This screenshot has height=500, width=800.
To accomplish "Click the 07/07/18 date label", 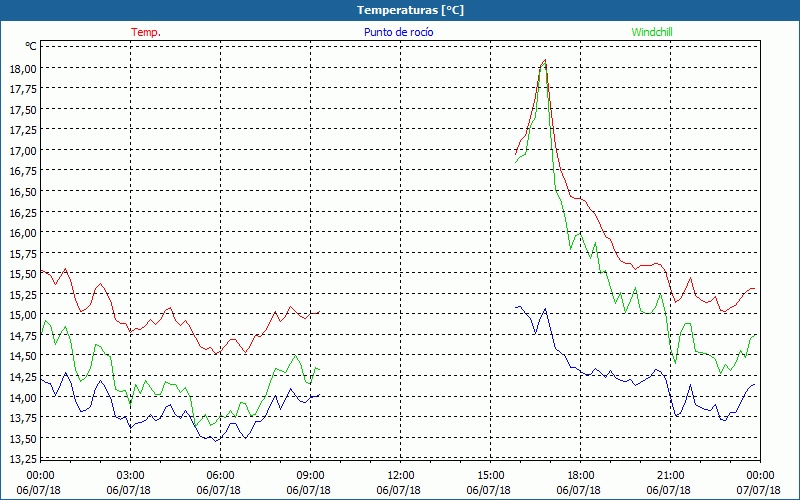I will click(x=759, y=490).
